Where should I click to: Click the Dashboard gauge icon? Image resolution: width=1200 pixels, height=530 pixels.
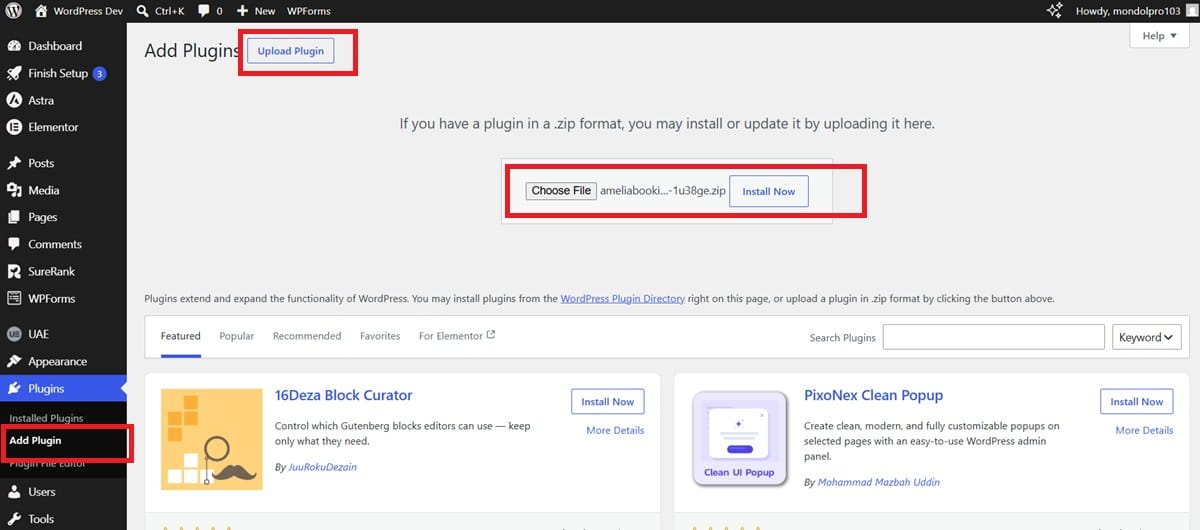[15, 46]
